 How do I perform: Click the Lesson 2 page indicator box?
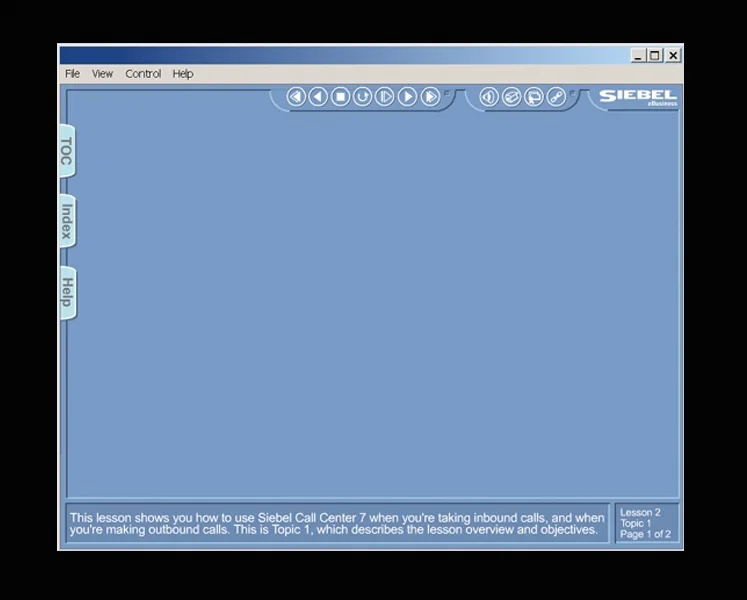click(647, 523)
